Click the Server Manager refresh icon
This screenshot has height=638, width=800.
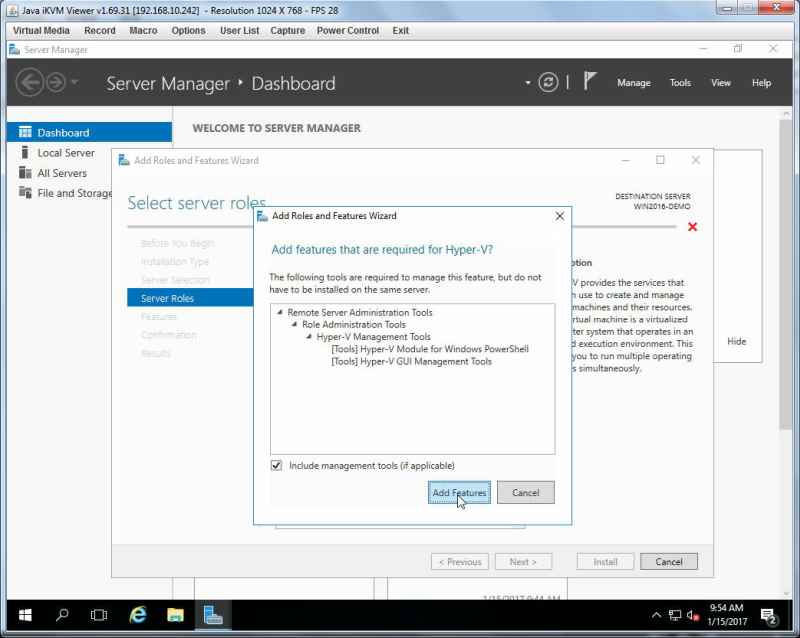point(548,82)
